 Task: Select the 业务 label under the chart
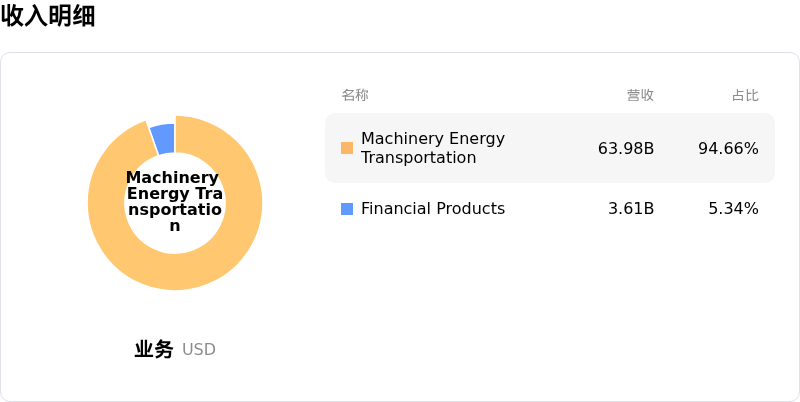(x=154, y=350)
